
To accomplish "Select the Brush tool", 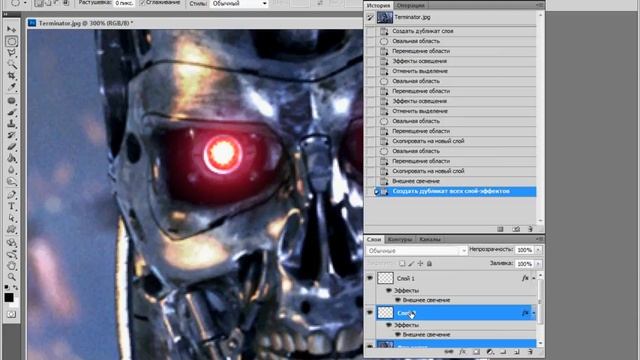I will (11, 112).
